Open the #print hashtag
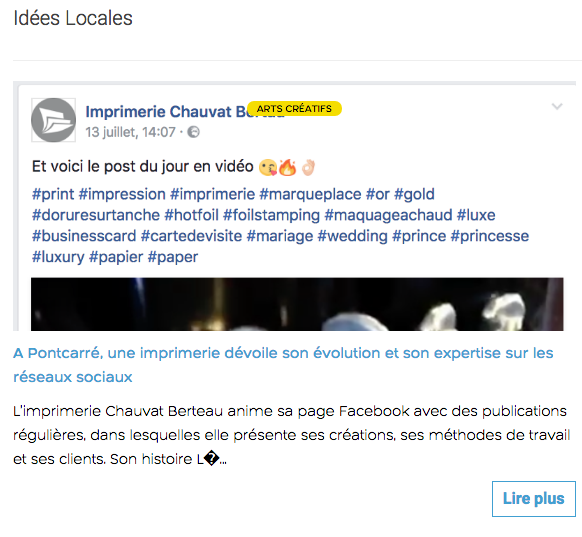 (53, 194)
